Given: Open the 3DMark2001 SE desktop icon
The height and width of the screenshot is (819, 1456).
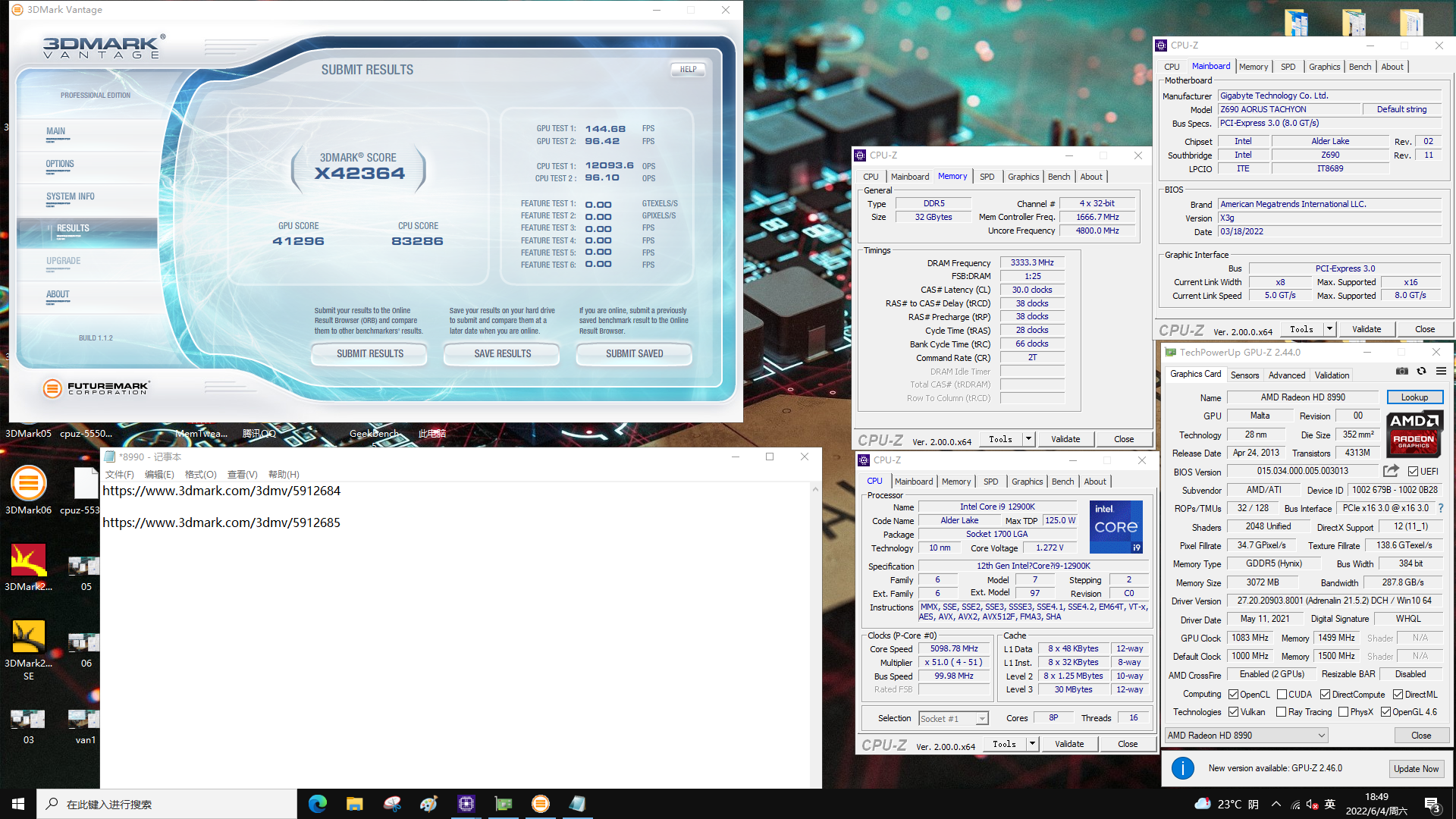Looking at the screenshot, I should [x=29, y=649].
